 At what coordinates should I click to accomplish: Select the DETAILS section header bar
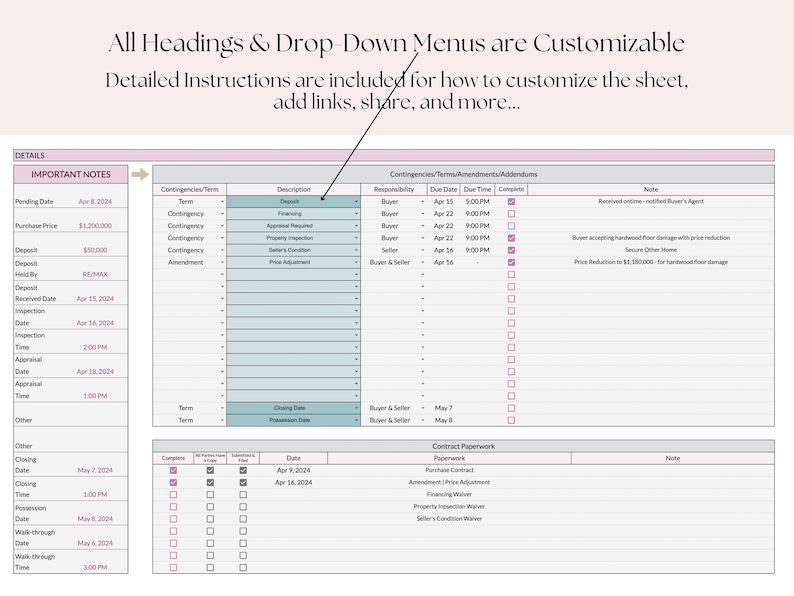tap(394, 155)
